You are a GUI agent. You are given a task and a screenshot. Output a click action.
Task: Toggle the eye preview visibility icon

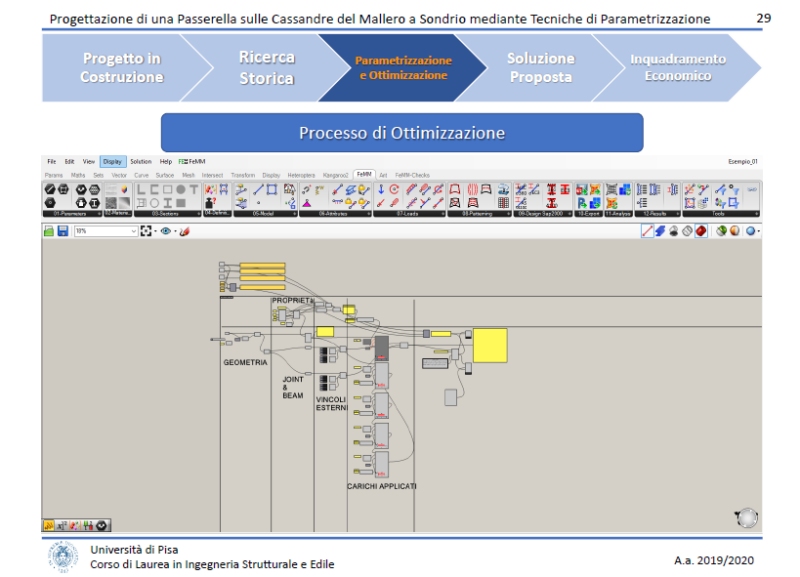[x=165, y=231]
